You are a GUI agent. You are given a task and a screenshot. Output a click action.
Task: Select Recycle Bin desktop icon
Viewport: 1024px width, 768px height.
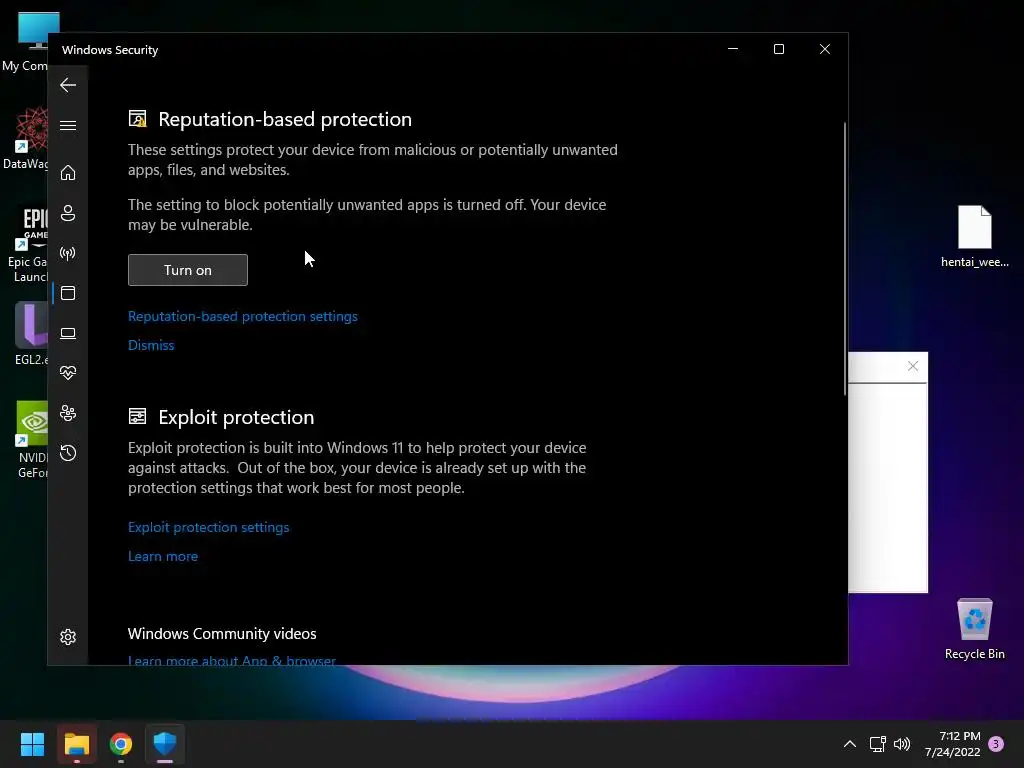click(974, 630)
